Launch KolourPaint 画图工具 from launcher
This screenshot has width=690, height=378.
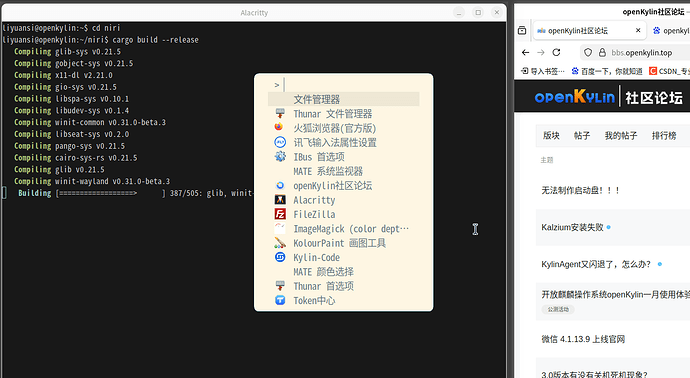(x=343, y=243)
